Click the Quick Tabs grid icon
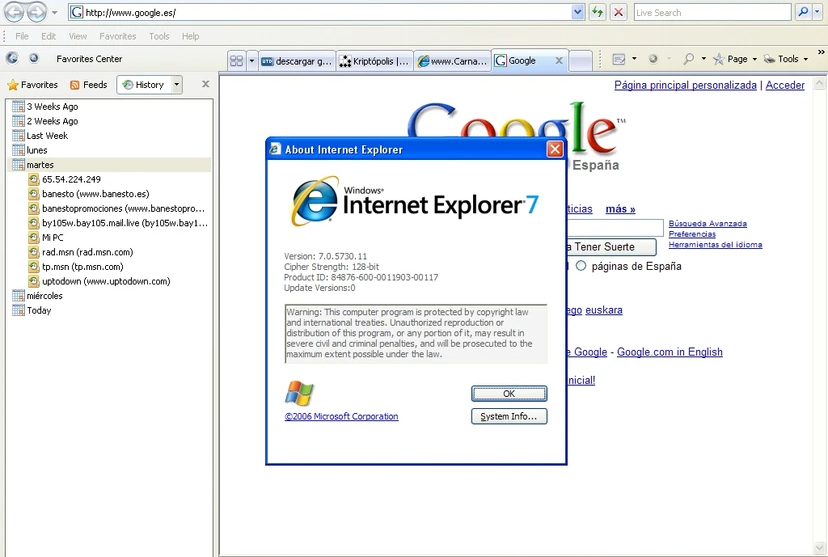The image size is (828, 557). pyautogui.click(x=237, y=61)
